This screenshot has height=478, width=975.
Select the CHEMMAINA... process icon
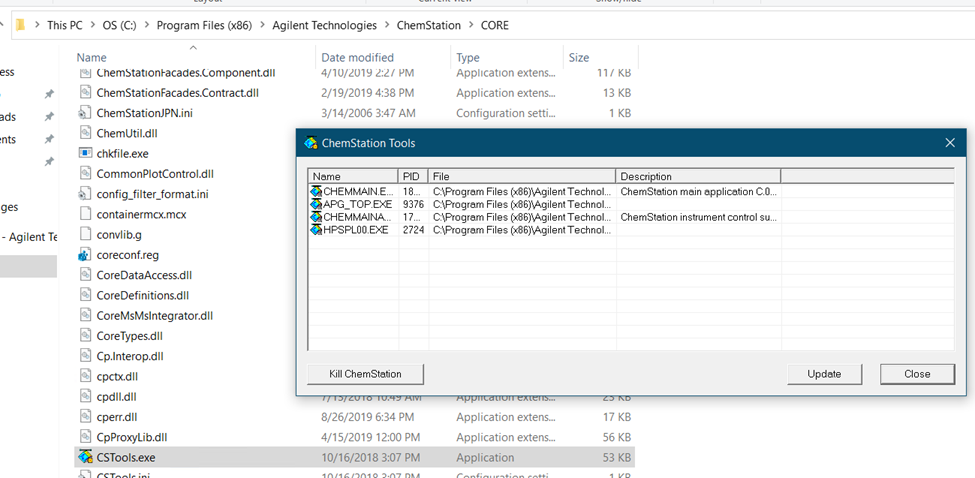pyautogui.click(x=317, y=217)
